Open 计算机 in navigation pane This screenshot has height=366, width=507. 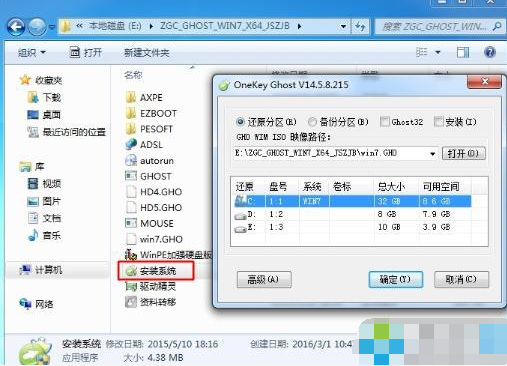pyautogui.click(x=48, y=270)
